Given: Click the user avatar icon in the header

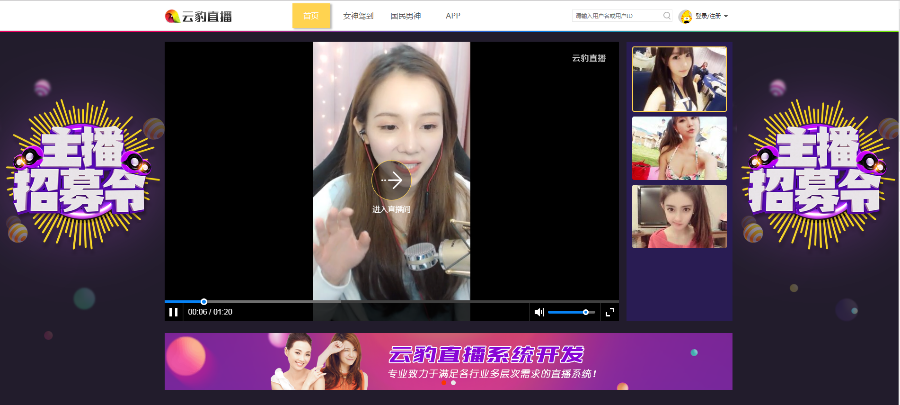Looking at the screenshot, I should point(685,16).
